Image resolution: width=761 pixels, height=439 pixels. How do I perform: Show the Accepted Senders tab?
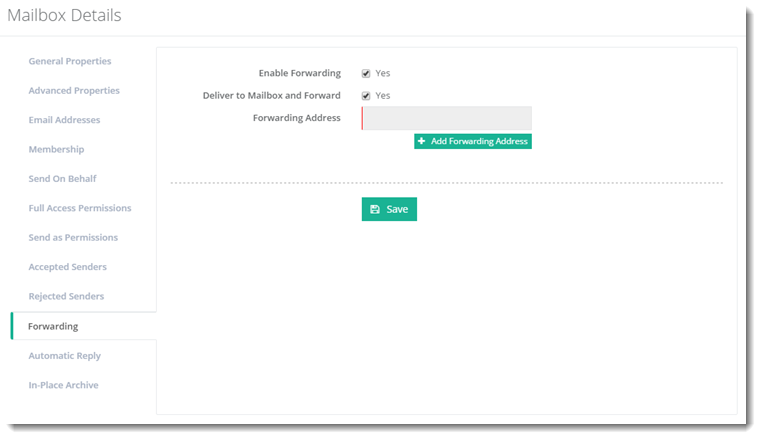coord(67,267)
